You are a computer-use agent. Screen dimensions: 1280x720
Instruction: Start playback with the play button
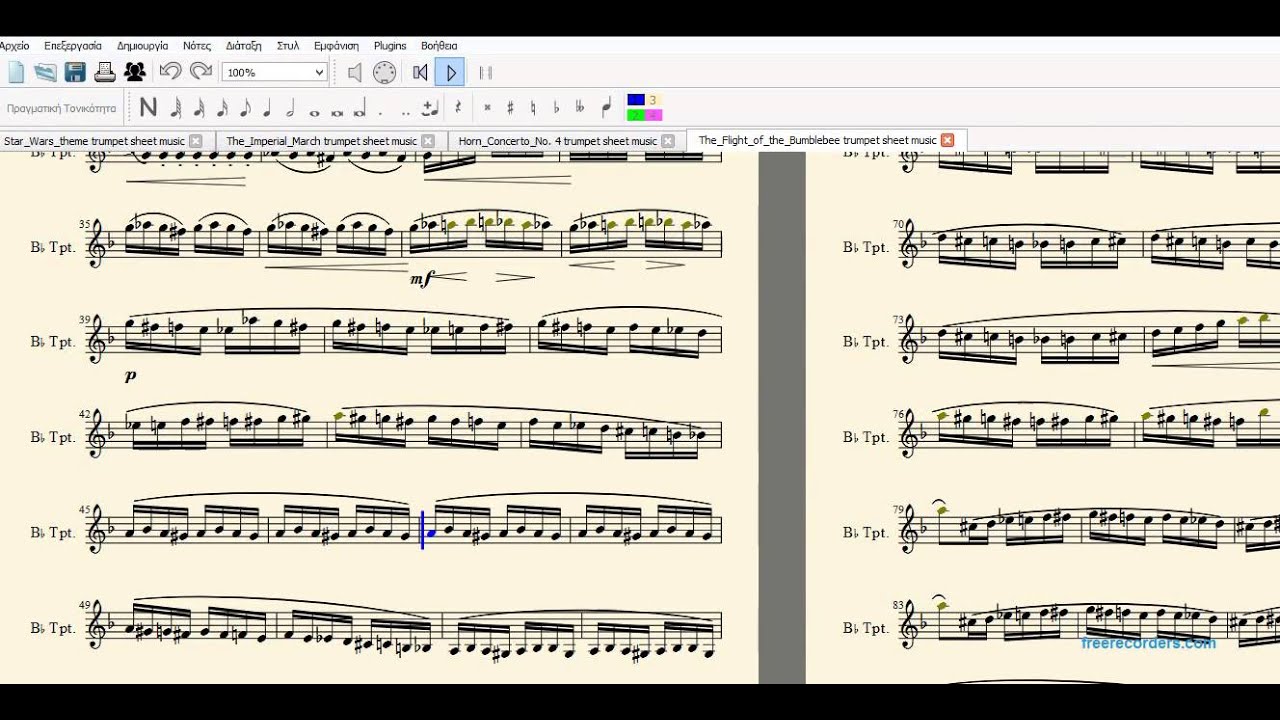pyautogui.click(x=450, y=72)
